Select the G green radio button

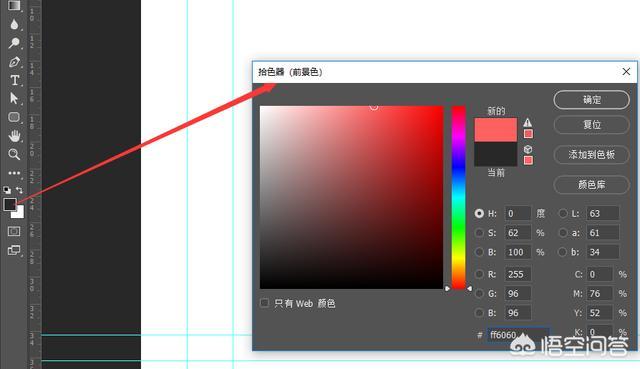click(479, 293)
